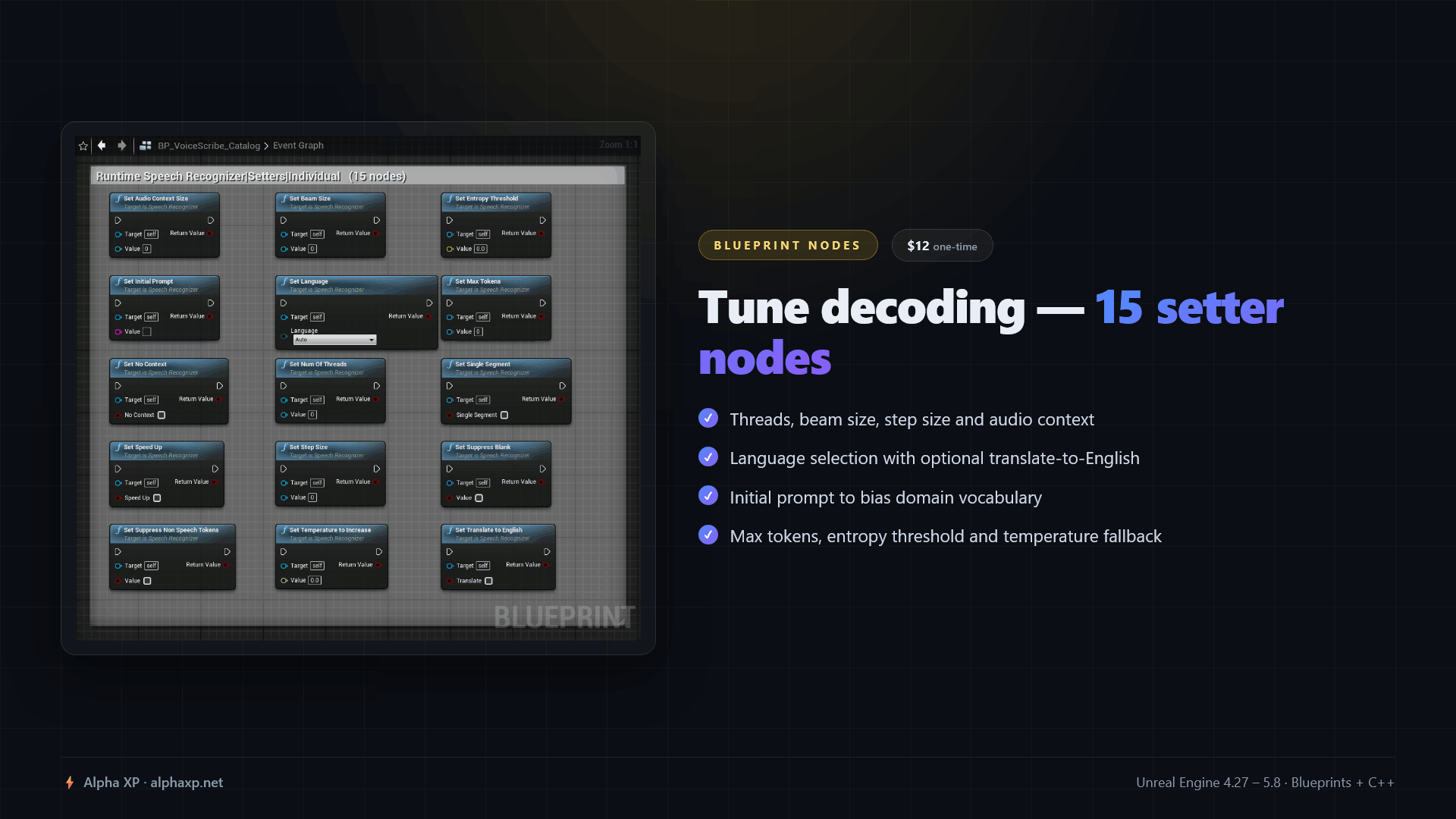
Task: Click the blueprint graph icon before BP_VoiceScribe_Catalog
Action: click(x=146, y=146)
